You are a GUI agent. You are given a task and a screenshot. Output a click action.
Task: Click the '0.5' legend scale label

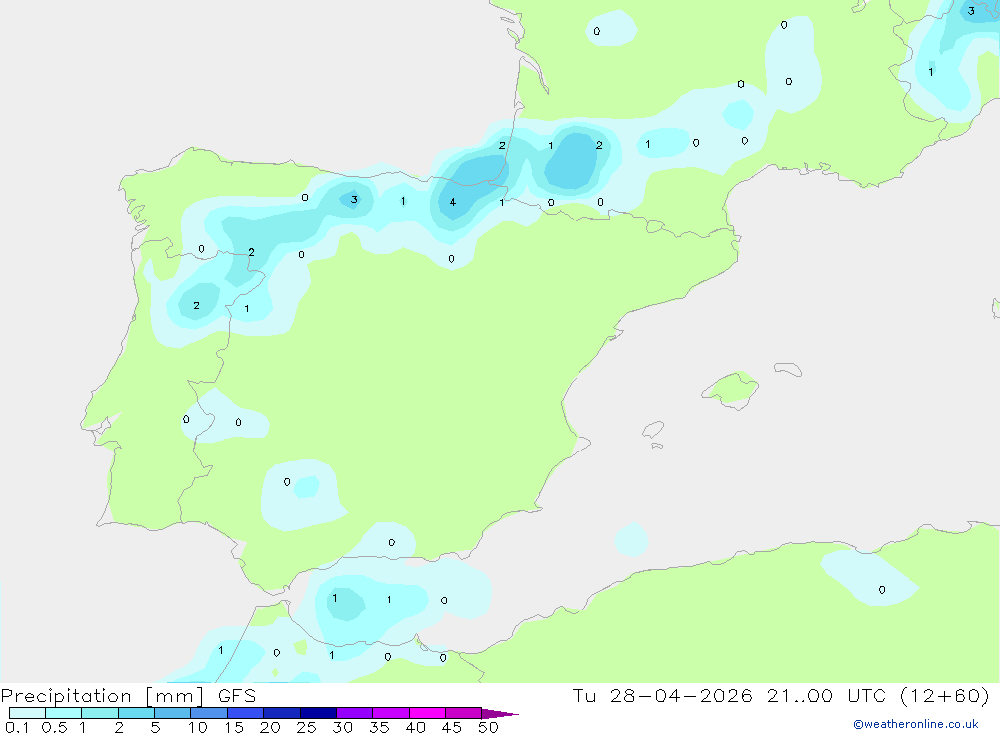[x=54, y=727]
